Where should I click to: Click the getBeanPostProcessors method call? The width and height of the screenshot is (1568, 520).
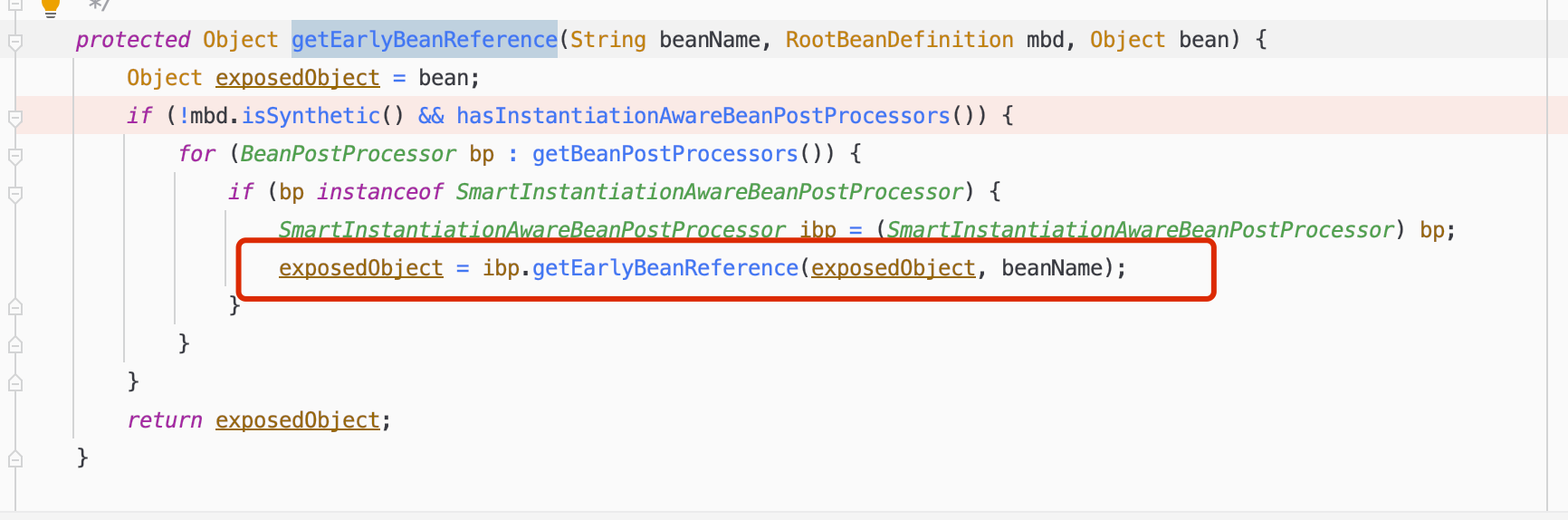click(664, 154)
